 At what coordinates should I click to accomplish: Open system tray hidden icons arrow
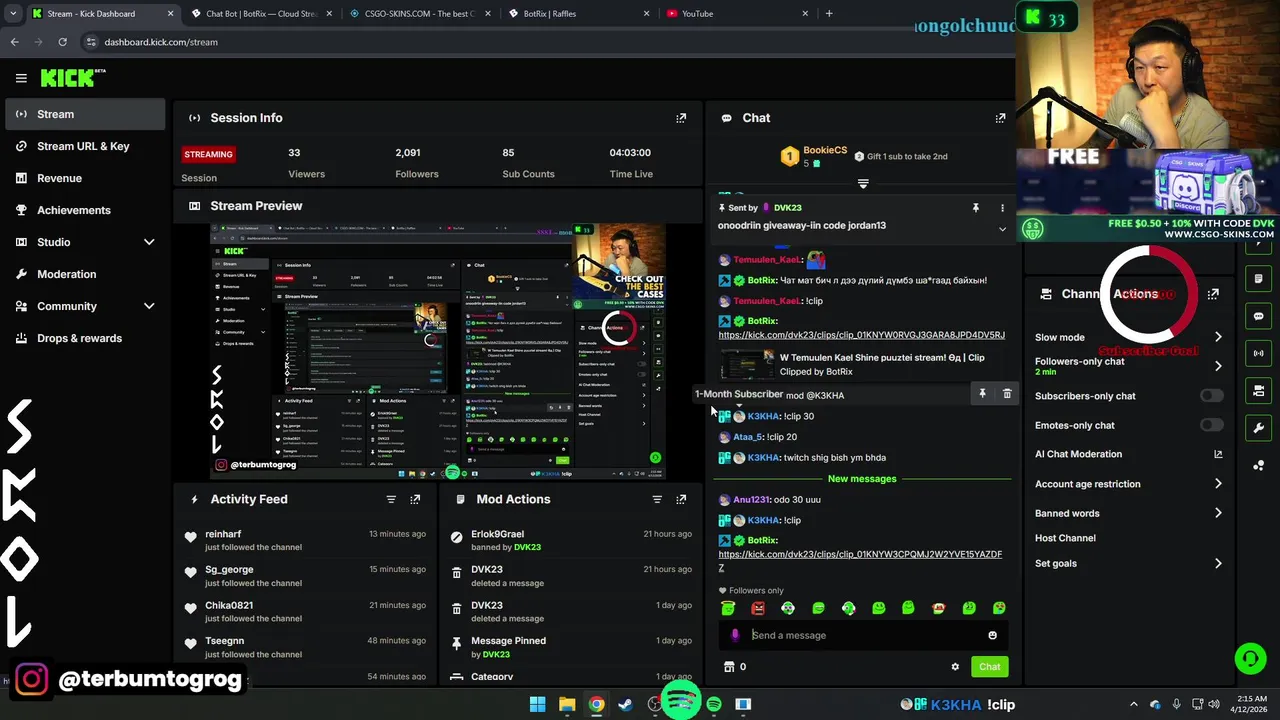tap(1135, 705)
